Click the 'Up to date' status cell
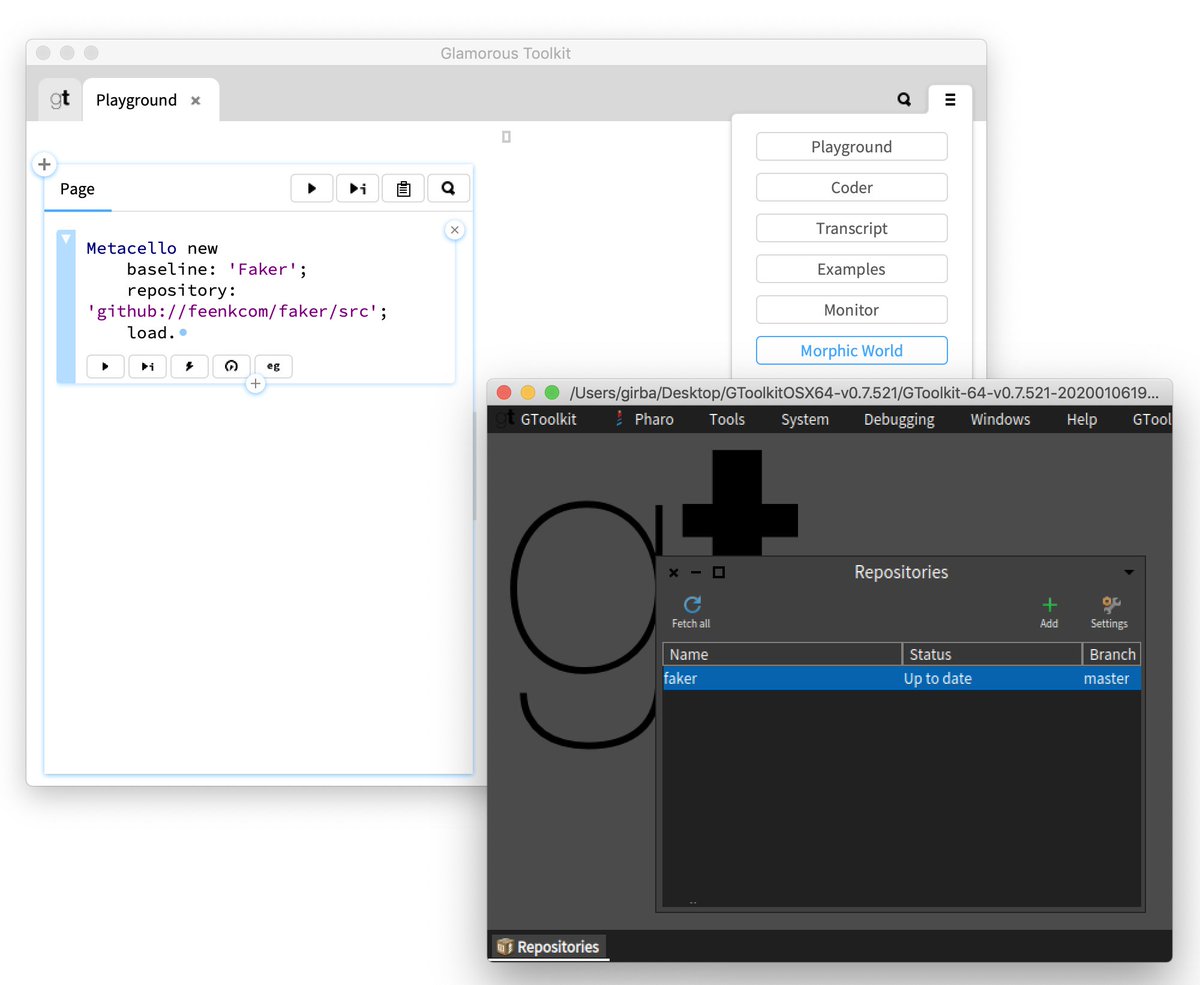 [938, 678]
